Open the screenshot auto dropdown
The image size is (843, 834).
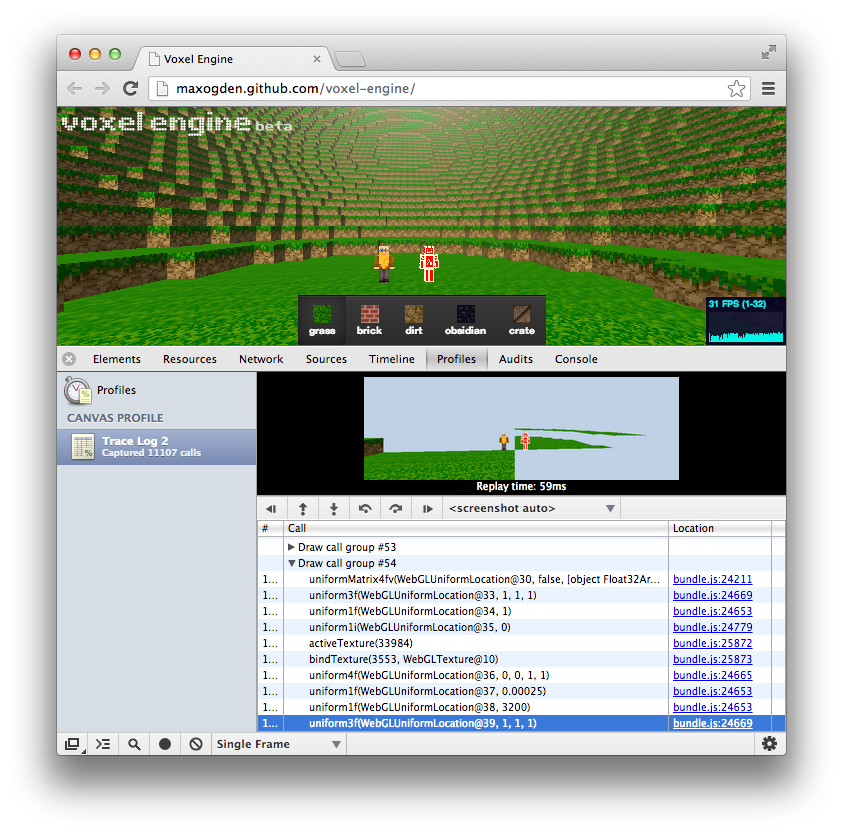pos(532,509)
